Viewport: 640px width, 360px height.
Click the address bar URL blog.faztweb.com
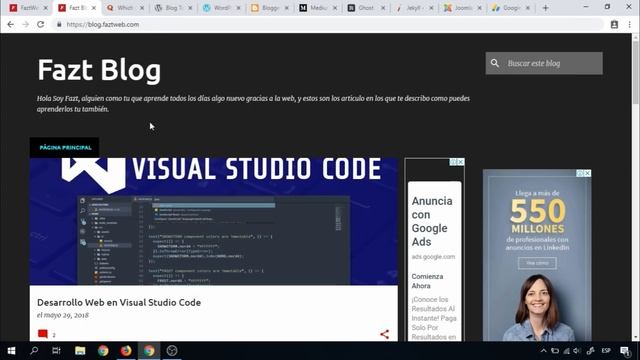103,24
